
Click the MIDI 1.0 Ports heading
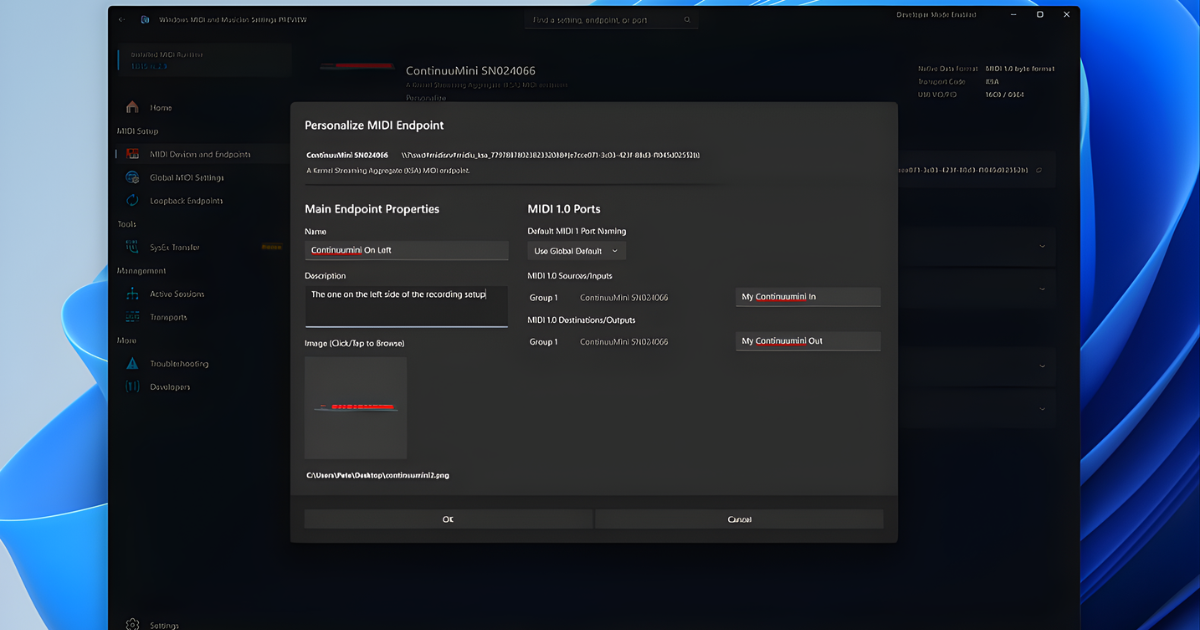[x=564, y=209]
